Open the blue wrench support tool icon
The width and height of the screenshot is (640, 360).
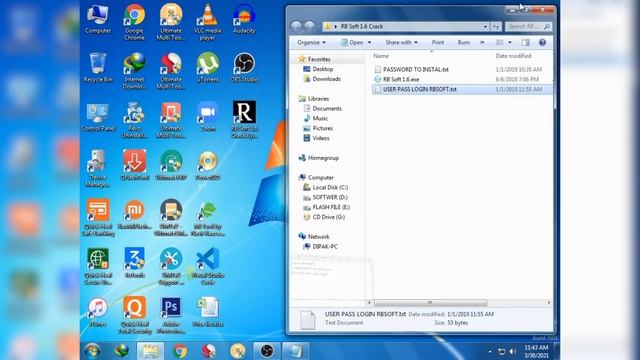point(171,266)
